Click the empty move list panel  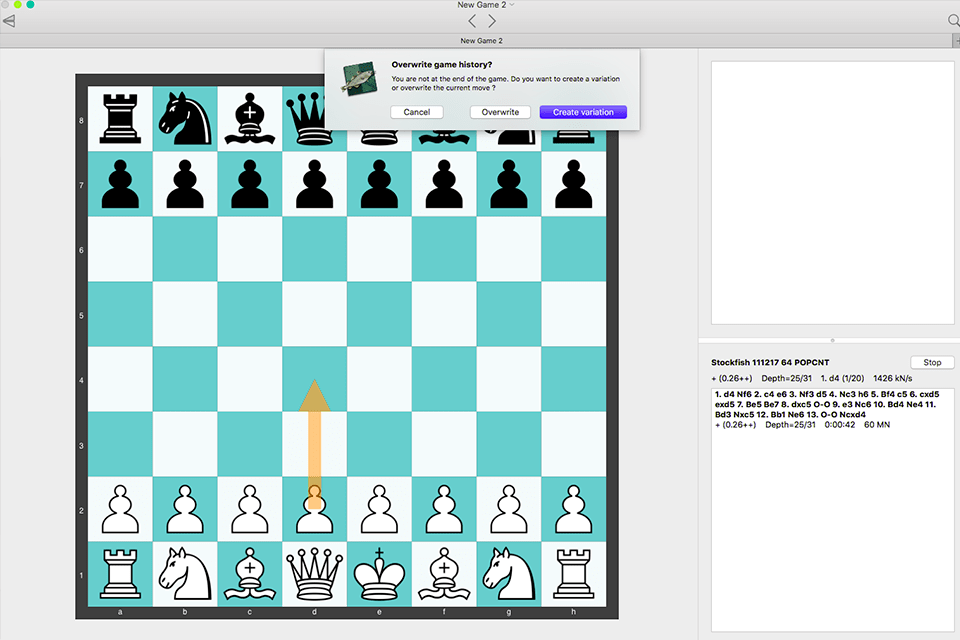832,192
